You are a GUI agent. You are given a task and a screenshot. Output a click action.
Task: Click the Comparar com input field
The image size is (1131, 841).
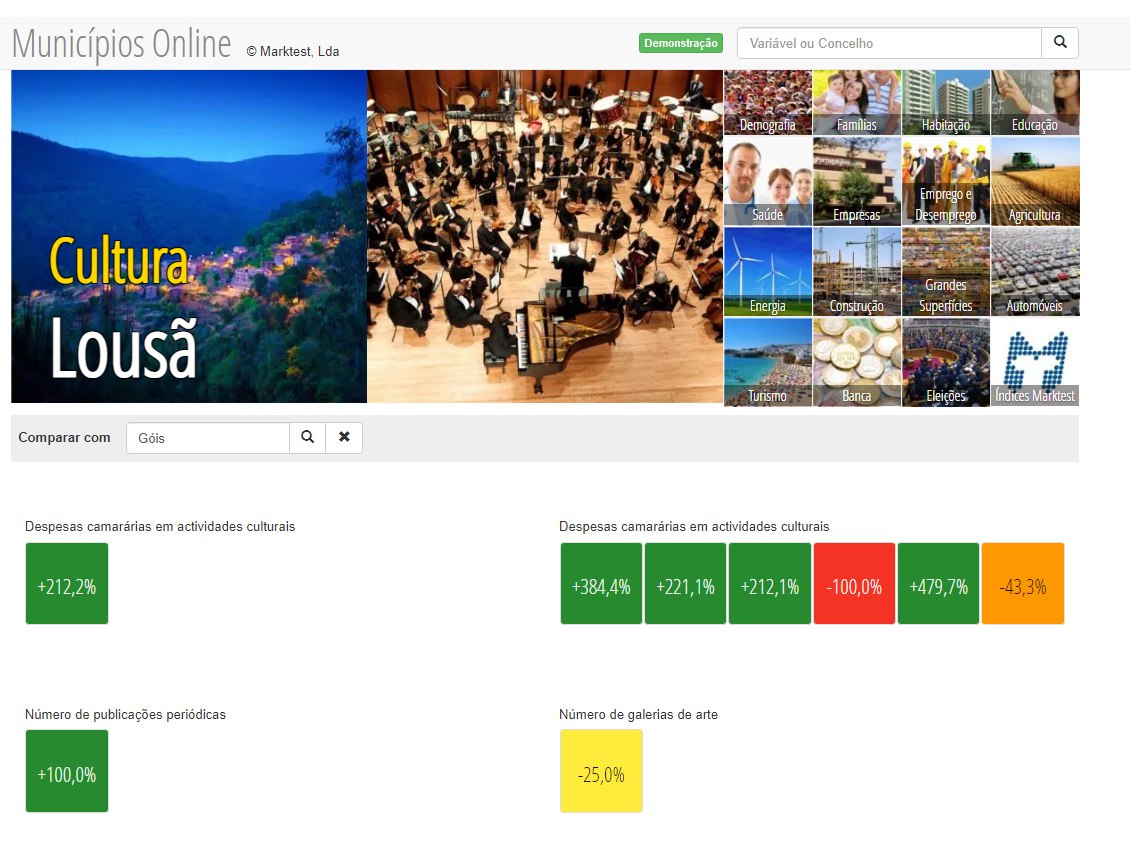(x=207, y=438)
